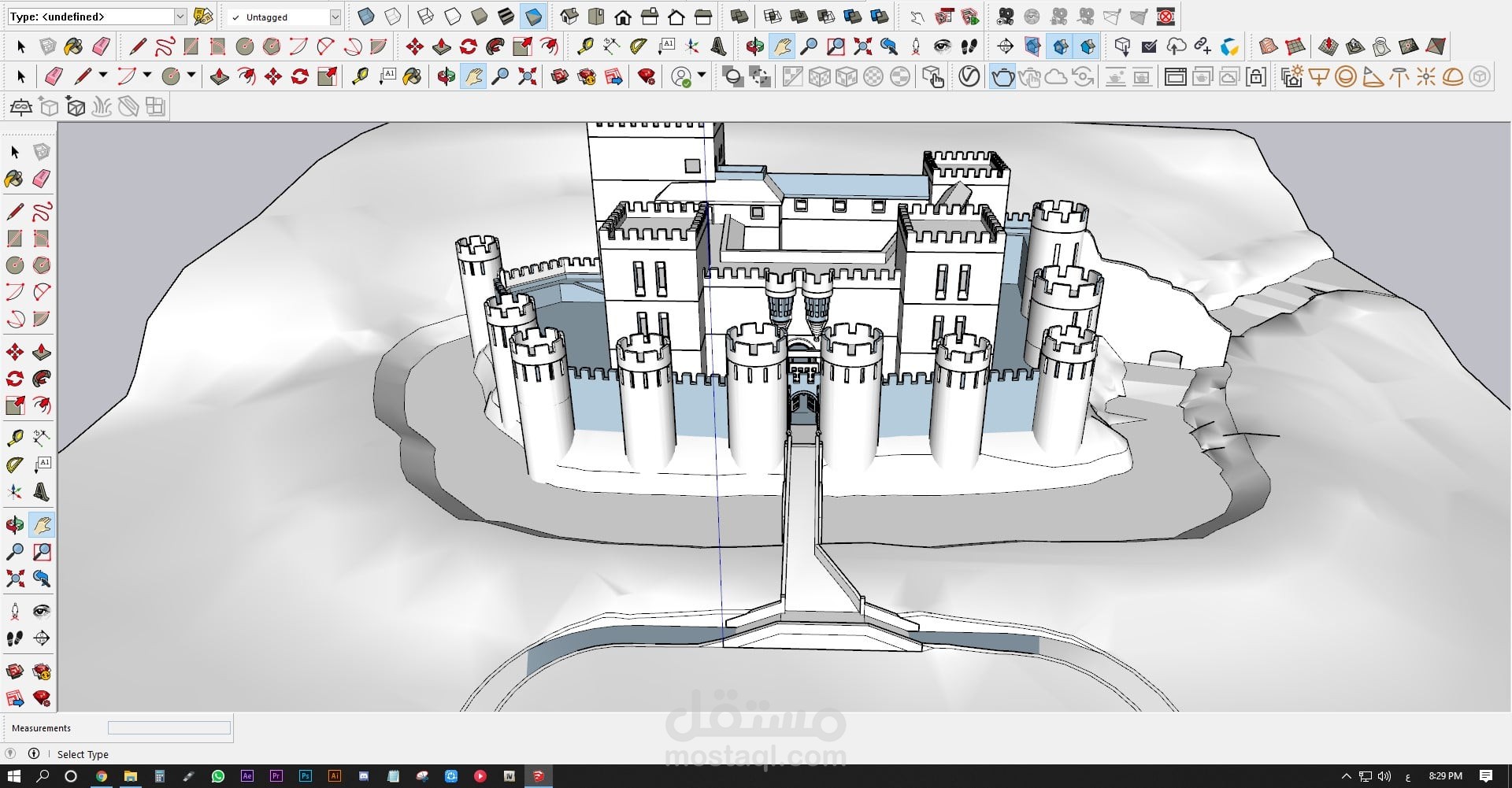Toggle X-Ray face style
This screenshot has width=1512, height=788.
coord(365,17)
